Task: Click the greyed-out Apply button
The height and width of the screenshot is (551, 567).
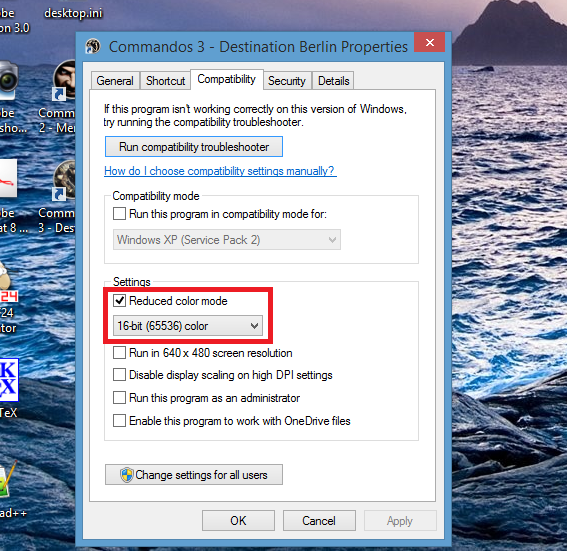Action: [400, 521]
